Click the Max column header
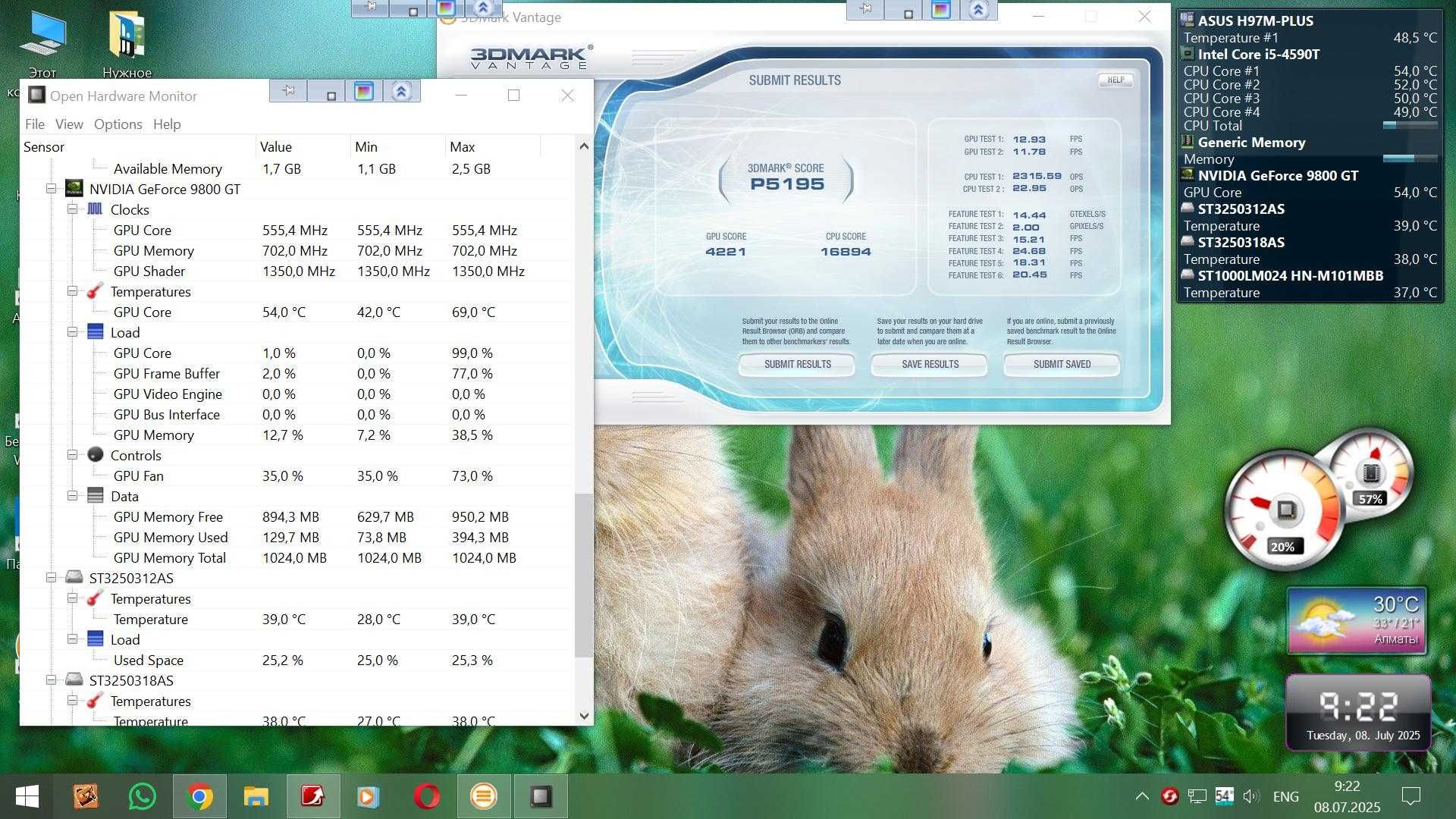1456x819 pixels. 493,146
